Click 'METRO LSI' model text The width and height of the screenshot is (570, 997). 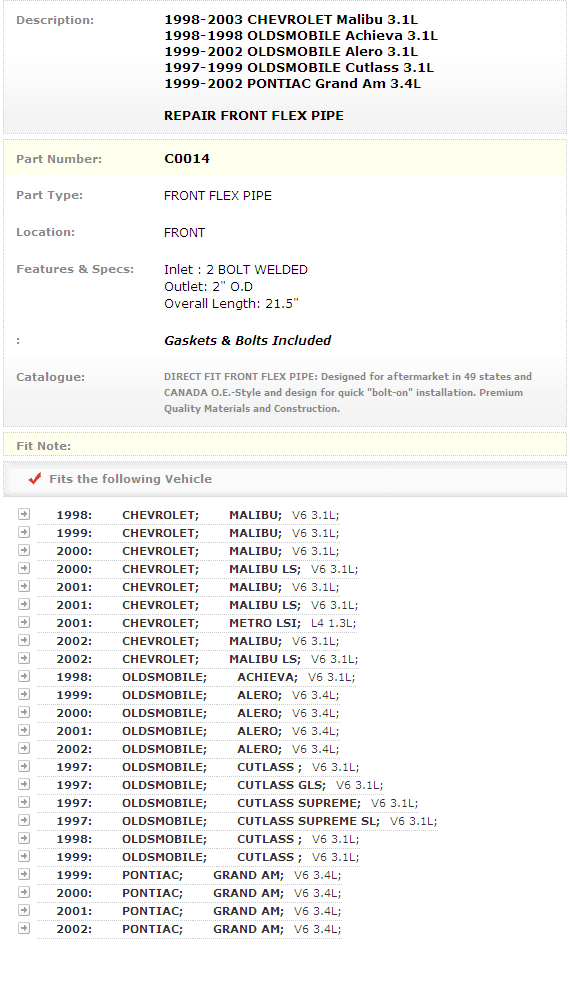(265, 623)
